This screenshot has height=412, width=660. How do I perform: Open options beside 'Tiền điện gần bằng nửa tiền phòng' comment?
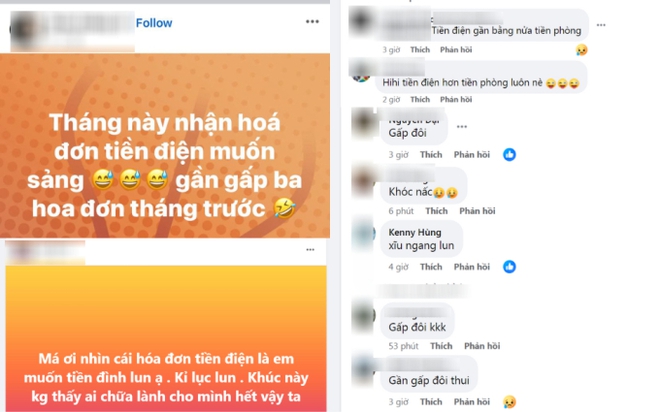pyautogui.click(x=601, y=25)
